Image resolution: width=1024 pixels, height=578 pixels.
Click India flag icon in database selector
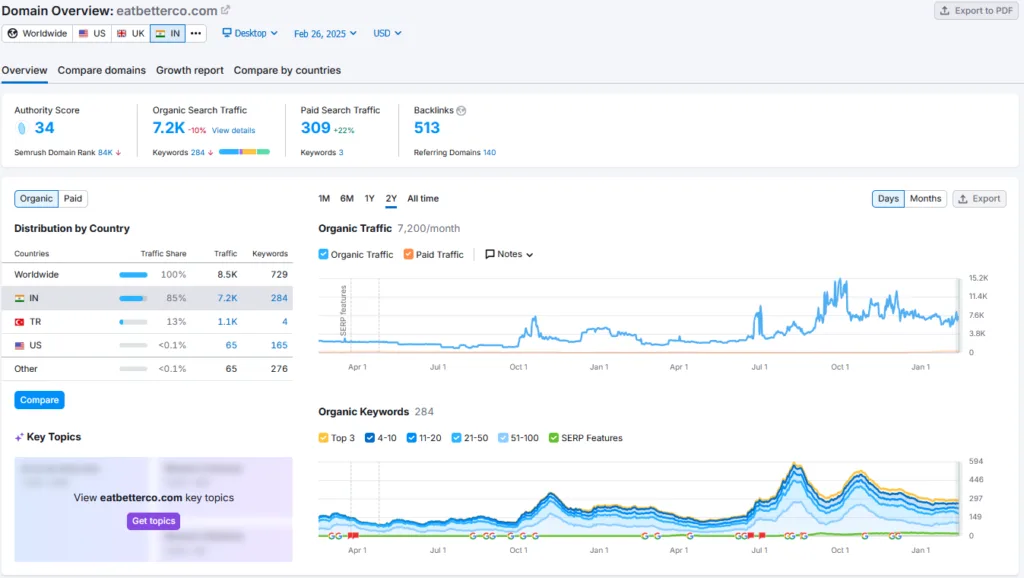(160, 33)
